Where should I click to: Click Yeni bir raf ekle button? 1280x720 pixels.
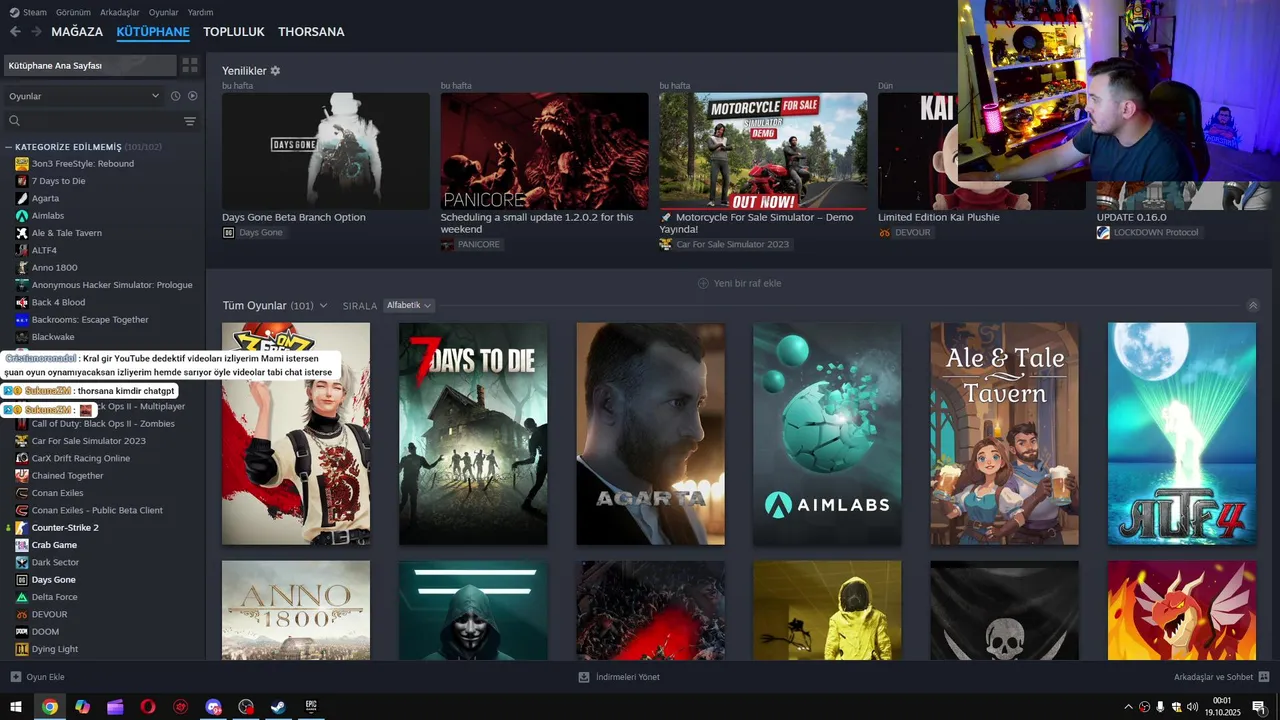[x=739, y=283]
